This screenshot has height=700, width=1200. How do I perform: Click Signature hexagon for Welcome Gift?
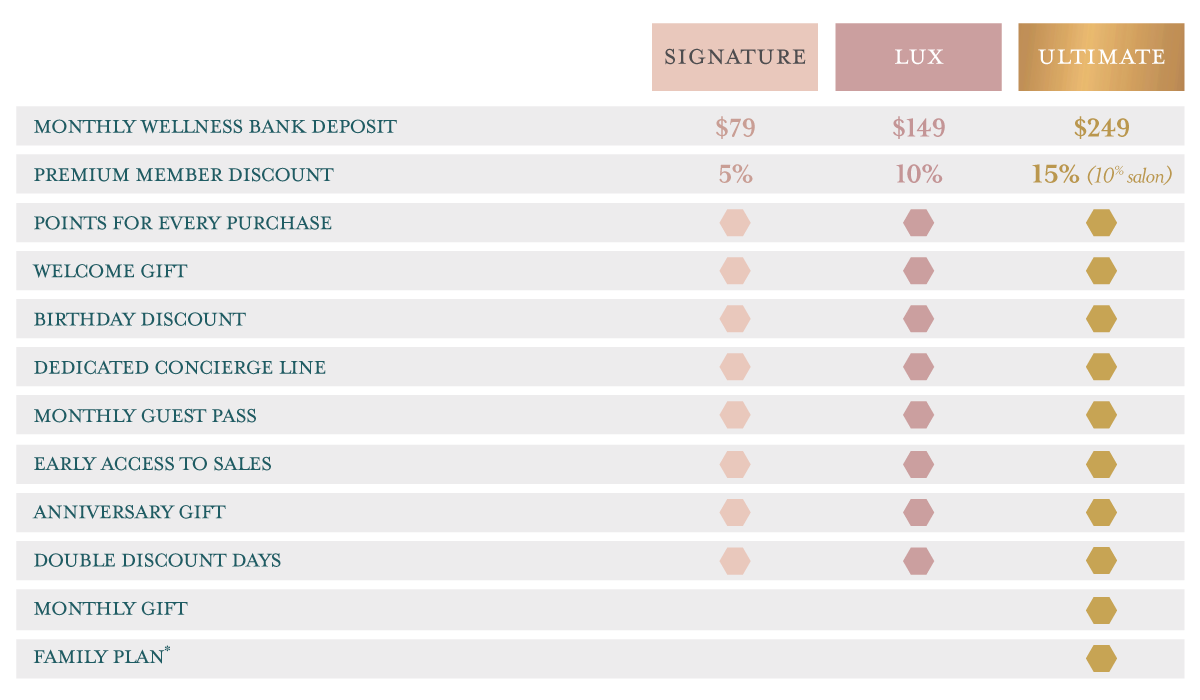point(735,271)
